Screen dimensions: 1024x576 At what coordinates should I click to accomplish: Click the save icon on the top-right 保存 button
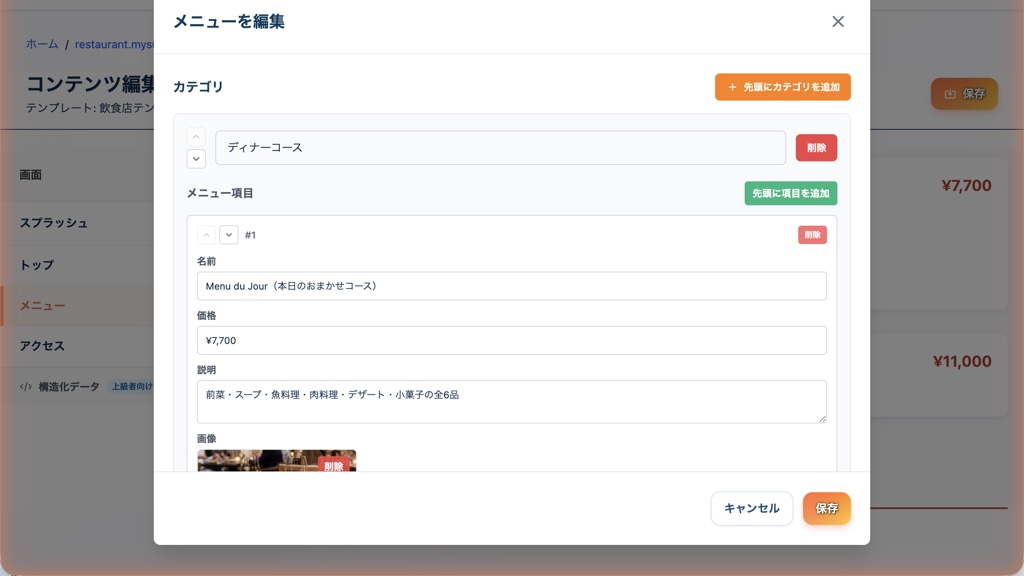pos(948,93)
